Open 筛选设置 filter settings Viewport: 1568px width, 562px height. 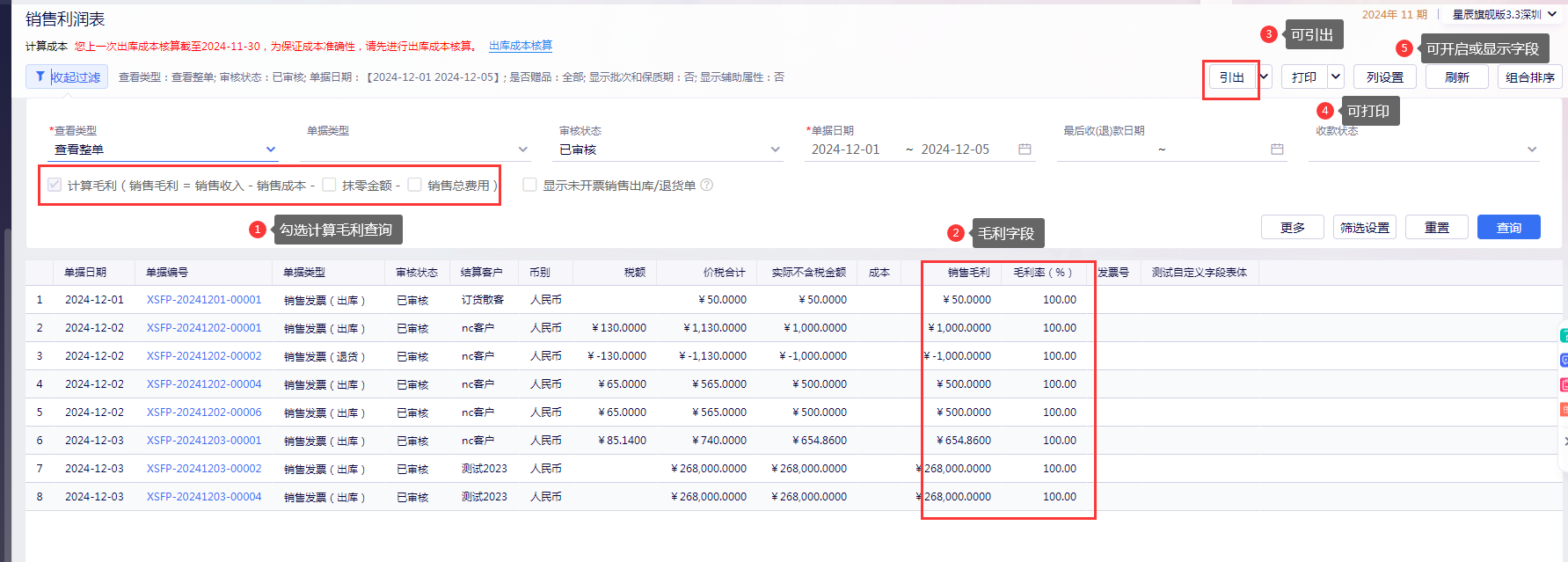tap(1365, 227)
